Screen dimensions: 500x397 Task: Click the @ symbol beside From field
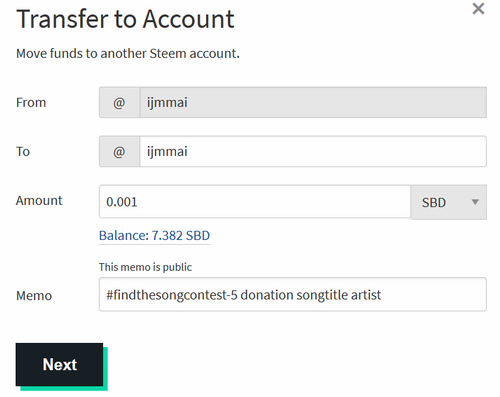coord(119,102)
